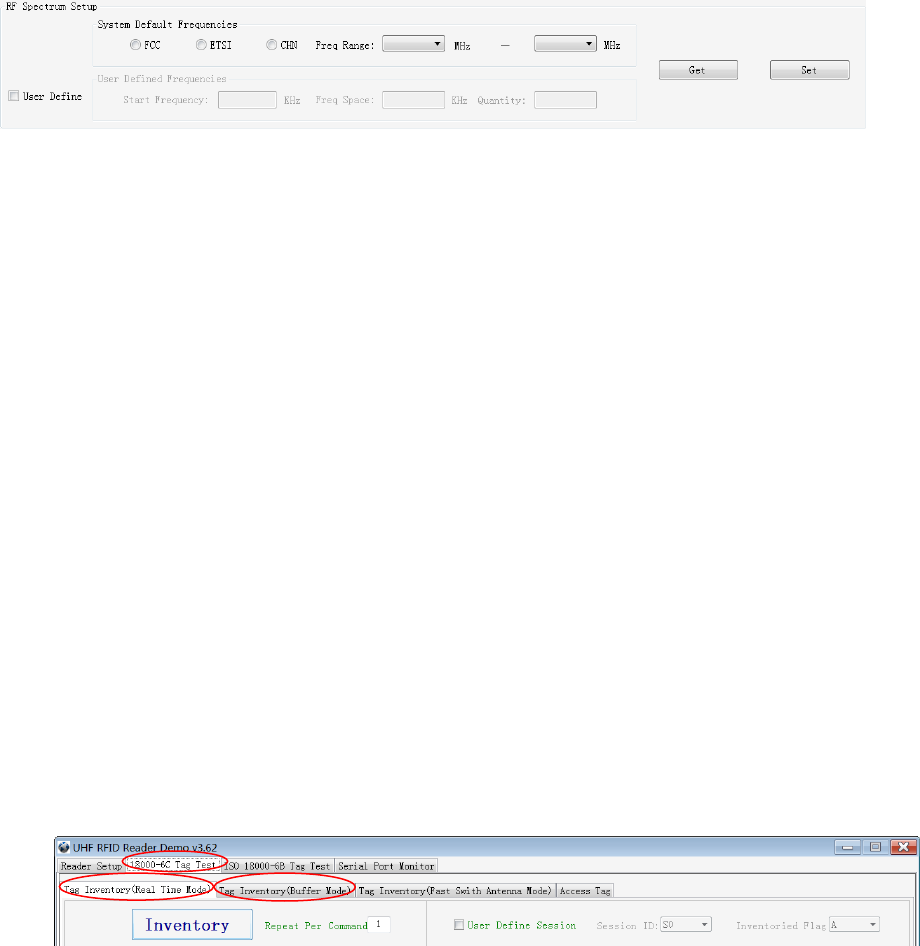Click the UHF RFID Reader Demo app icon
The height and width of the screenshot is (946, 920).
64,847
